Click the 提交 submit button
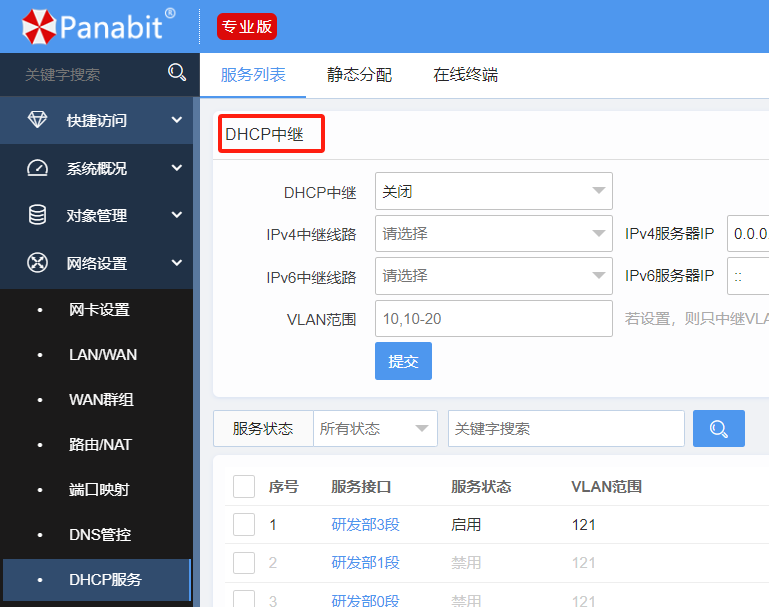 (403, 361)
